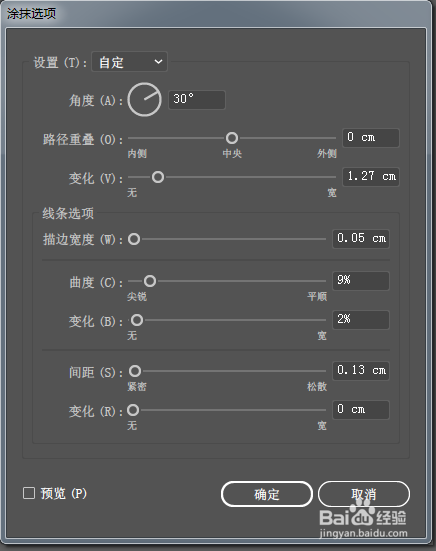Confirm with the 确定 button
The image size is (436, 551).
(267, 494)
